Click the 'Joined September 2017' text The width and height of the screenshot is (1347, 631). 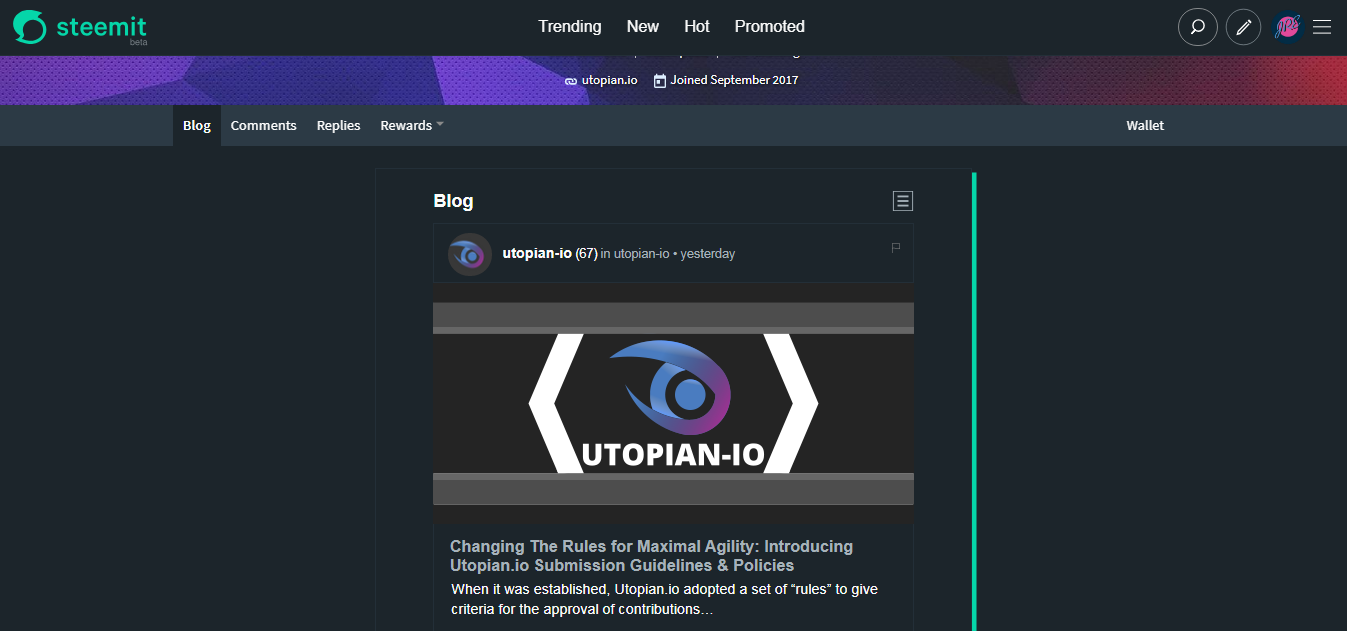pyautogui.click(x=735, y=80)
